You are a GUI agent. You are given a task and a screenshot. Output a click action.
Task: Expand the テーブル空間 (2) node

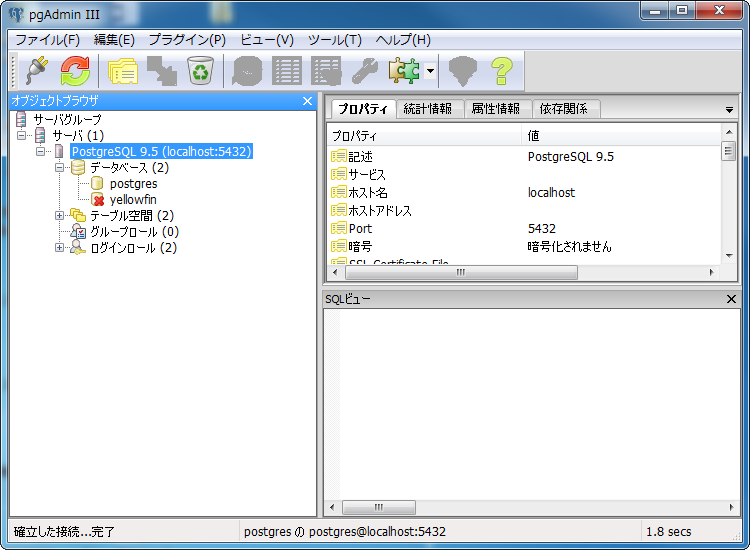pos(59,215)
